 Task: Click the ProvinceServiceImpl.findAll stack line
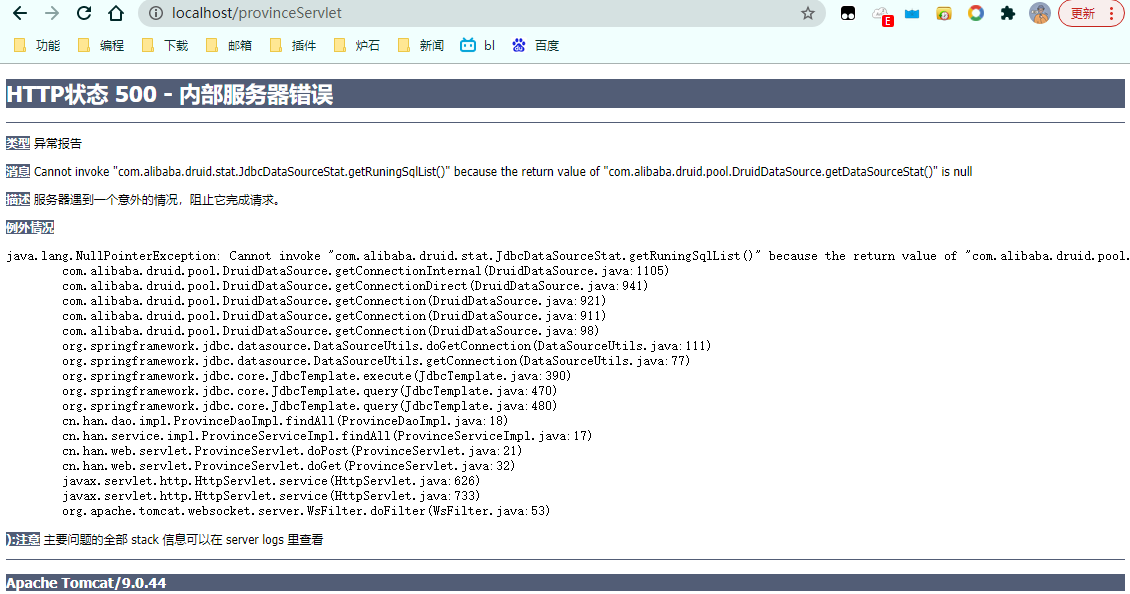pos(326,436)
